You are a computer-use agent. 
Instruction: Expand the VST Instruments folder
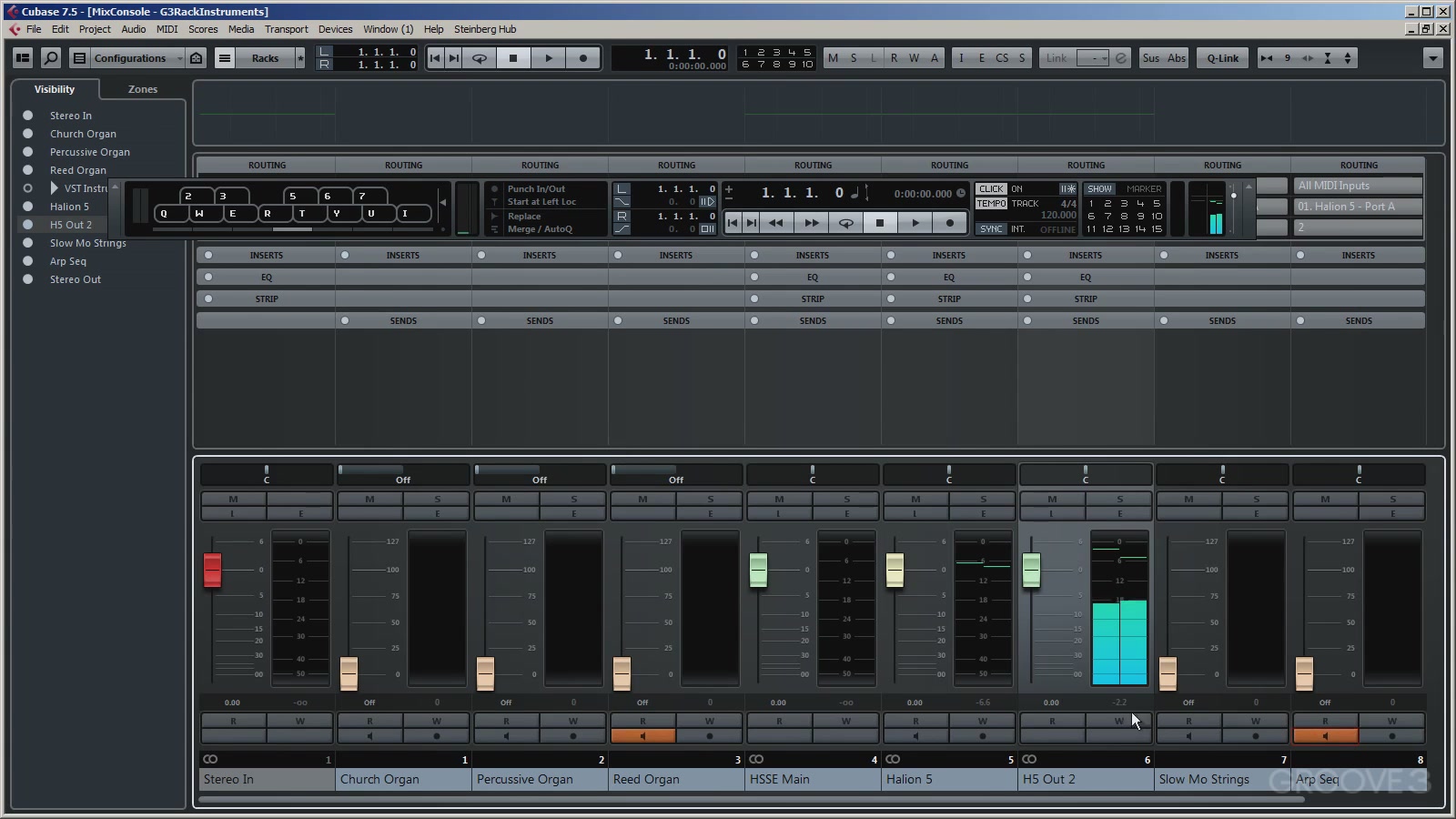click(54, 188)
